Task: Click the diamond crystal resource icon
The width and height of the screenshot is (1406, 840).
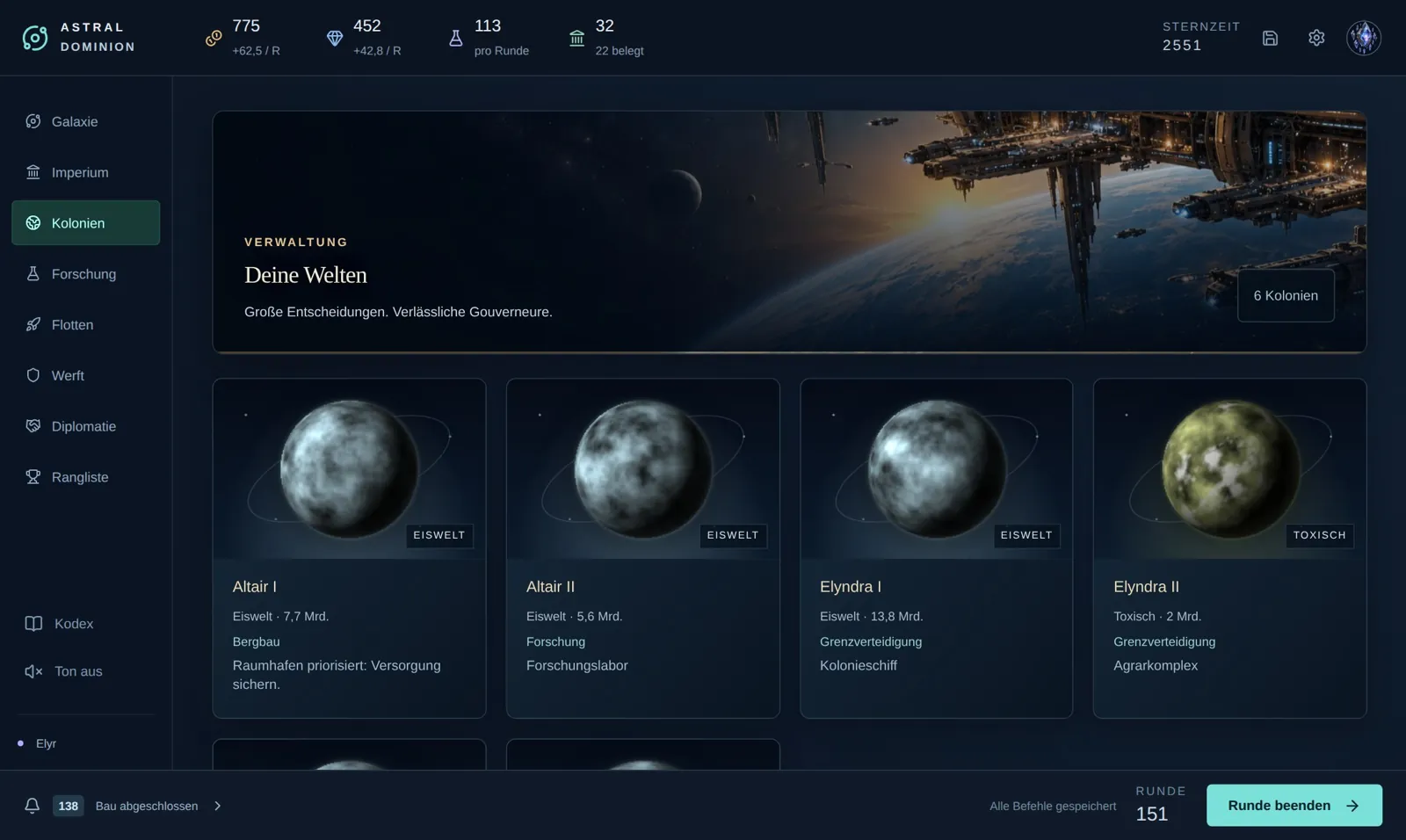Action: pos(335,38)
